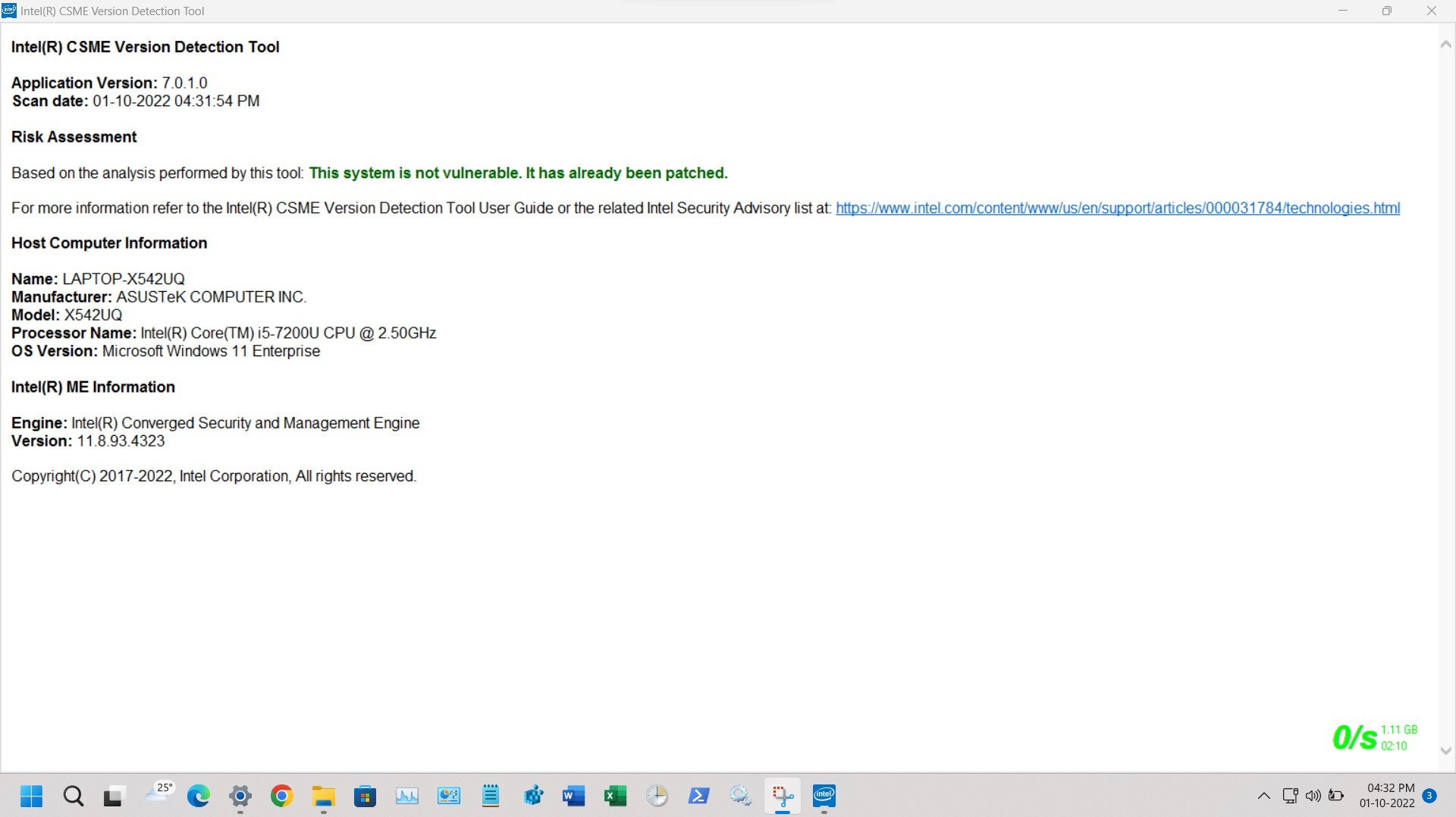Switch to Snipping Tool taskbar icon

[x=783, y=797]
